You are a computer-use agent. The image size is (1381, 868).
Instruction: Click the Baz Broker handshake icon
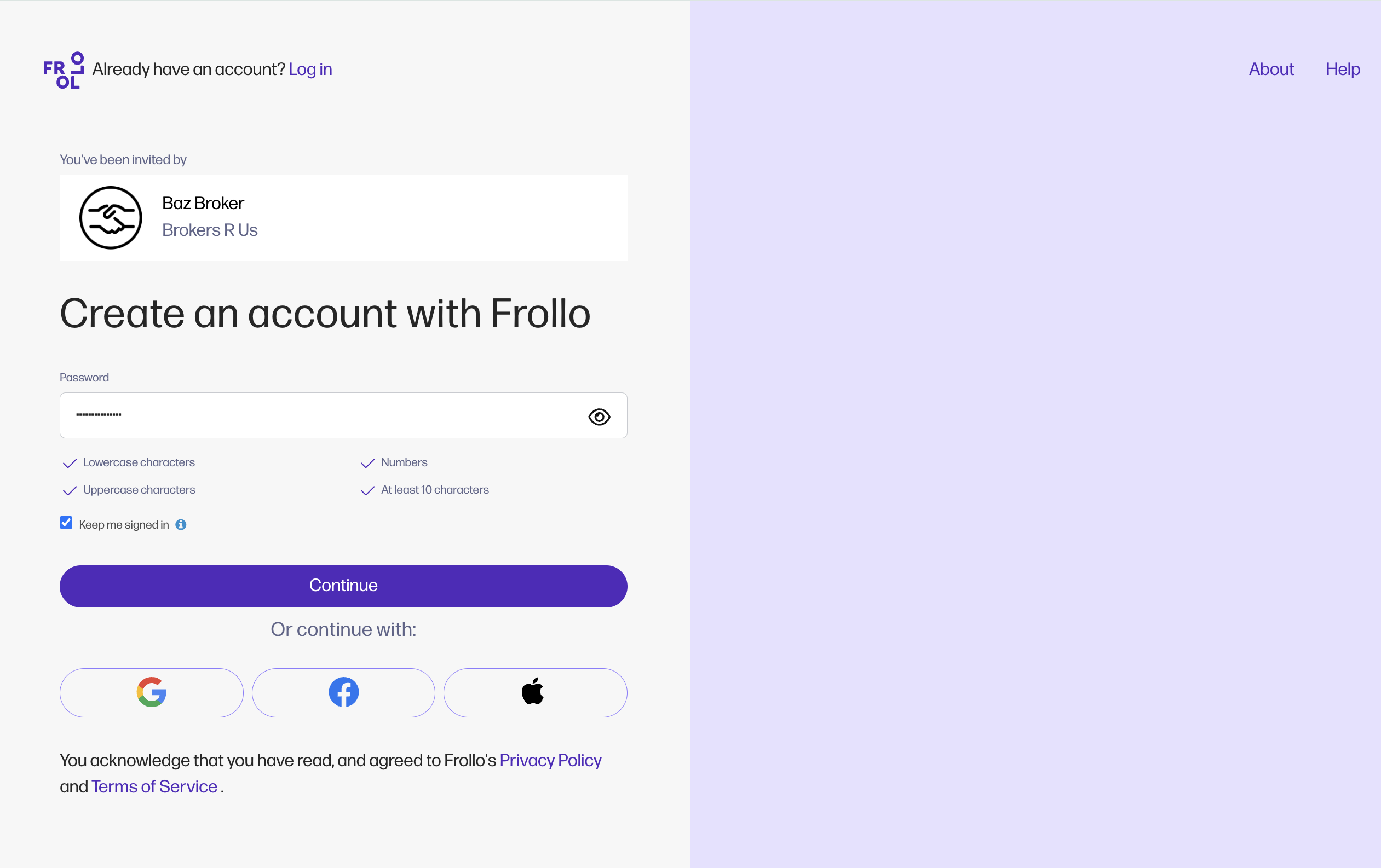(x=111, y=218)
